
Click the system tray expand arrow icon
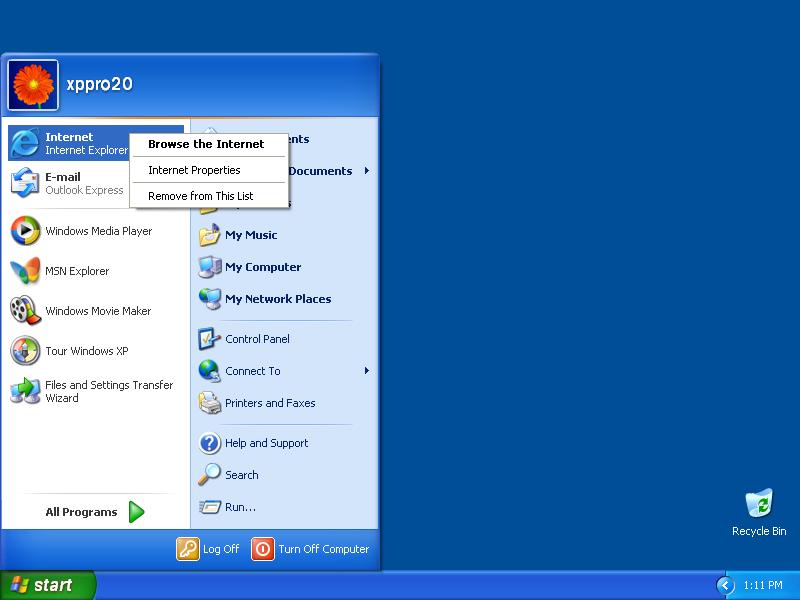(x=726, y=585)
